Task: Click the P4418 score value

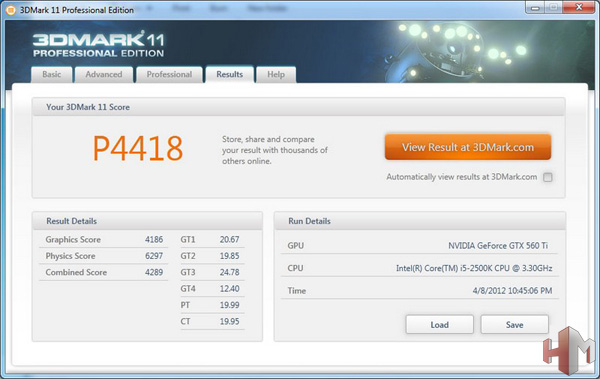Action: [x=138, y=149]
